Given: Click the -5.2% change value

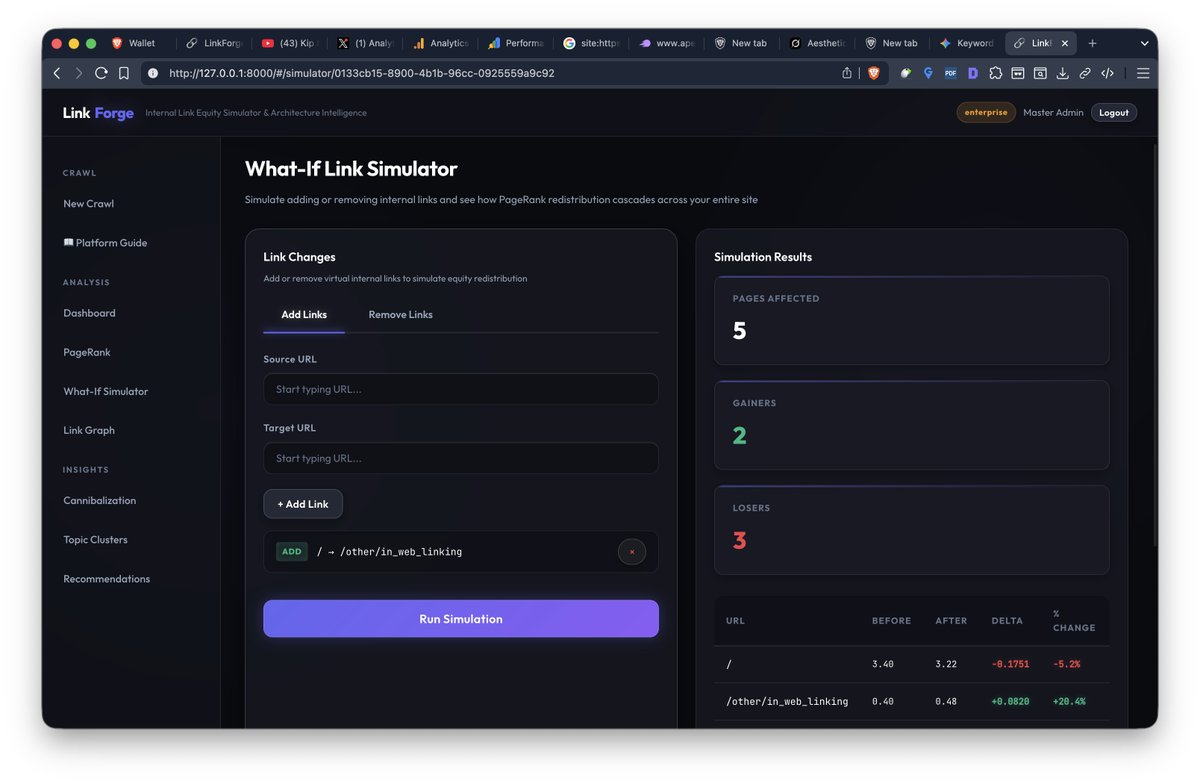Looking at the screenshot, I should click(1066, 664).
